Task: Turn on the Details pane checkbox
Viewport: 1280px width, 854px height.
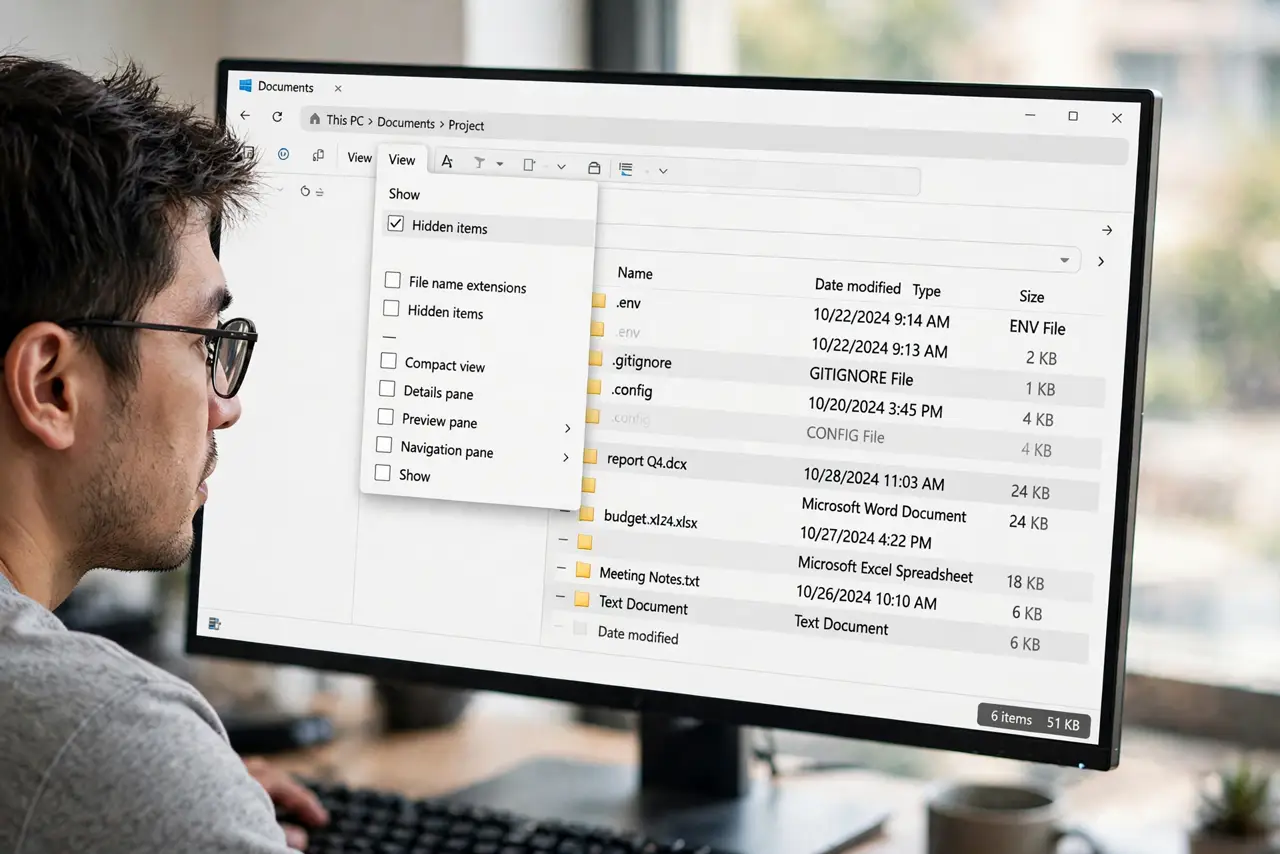Action: pos(387,389)
